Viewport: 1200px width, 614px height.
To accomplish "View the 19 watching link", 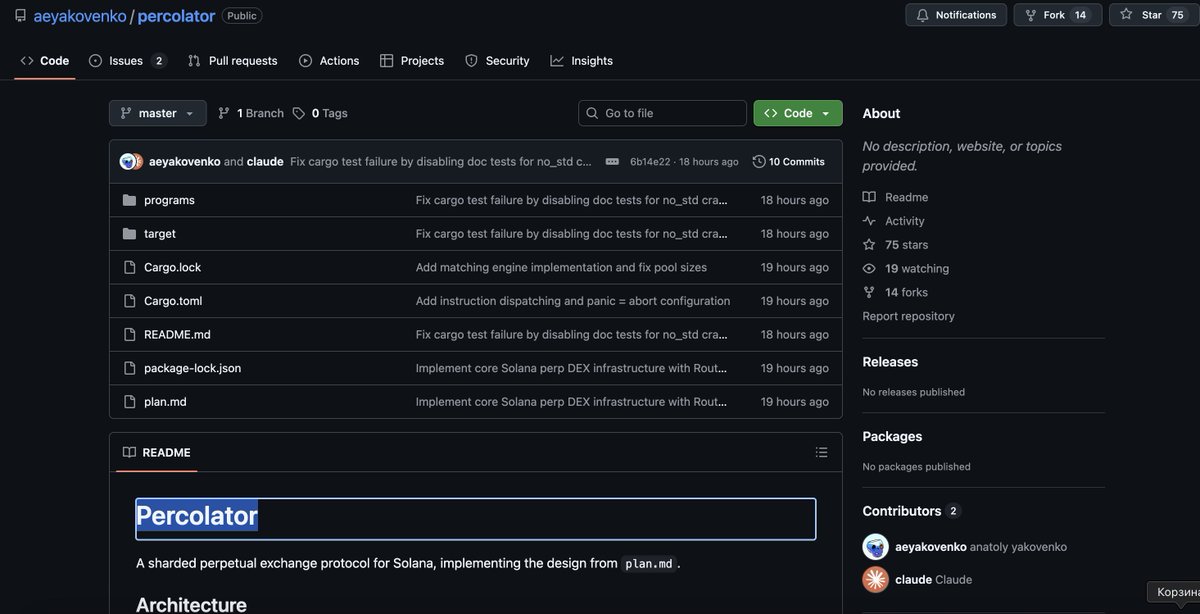I will (x=906, y=269).
